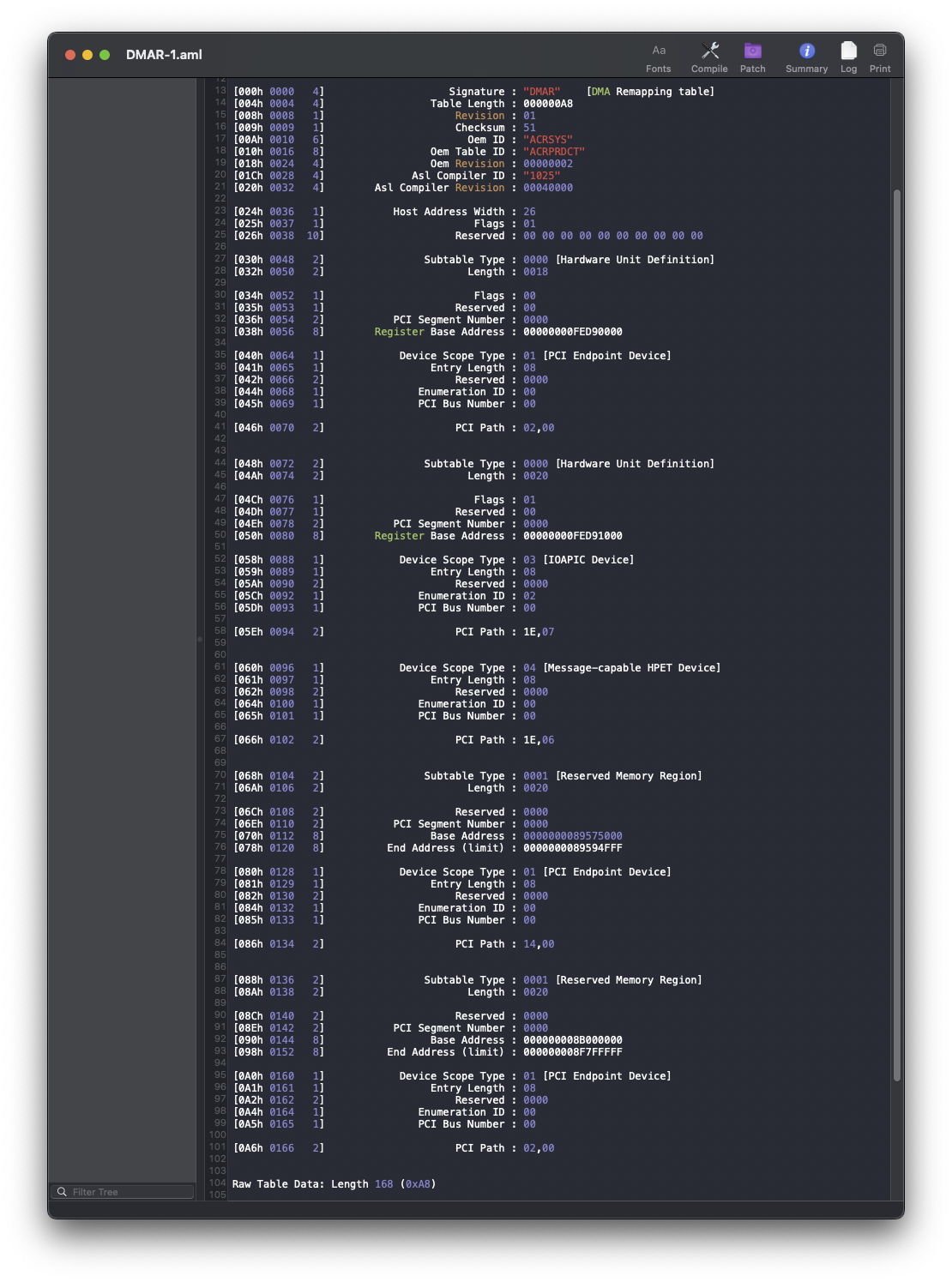This screenshot has height=1282, width=952.
Task: Compile the DMAR table
Action: (x=709, y=55)
